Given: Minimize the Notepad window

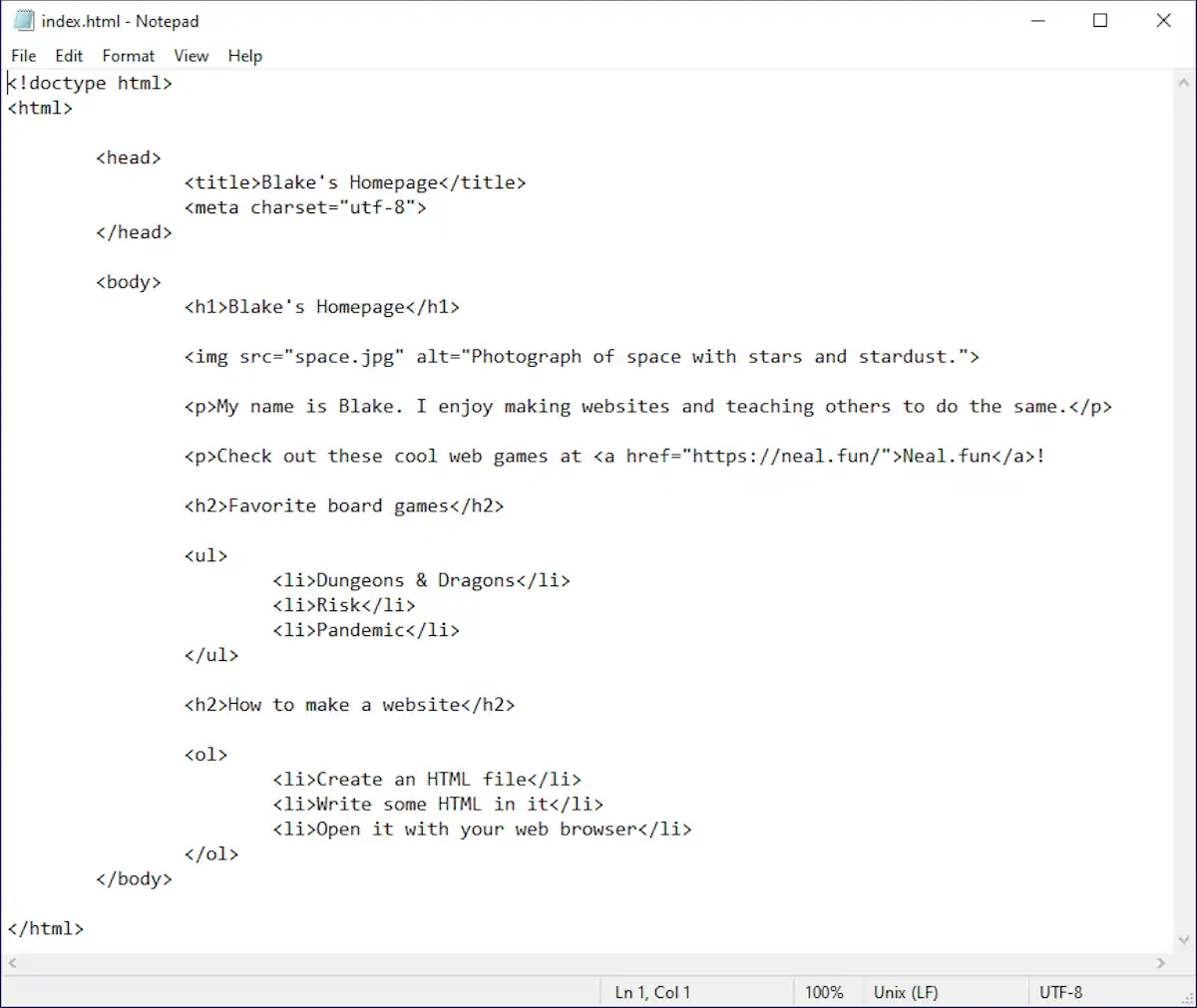Looking at the screenshot, I should pyautogui.click(x=1037, y=20).
